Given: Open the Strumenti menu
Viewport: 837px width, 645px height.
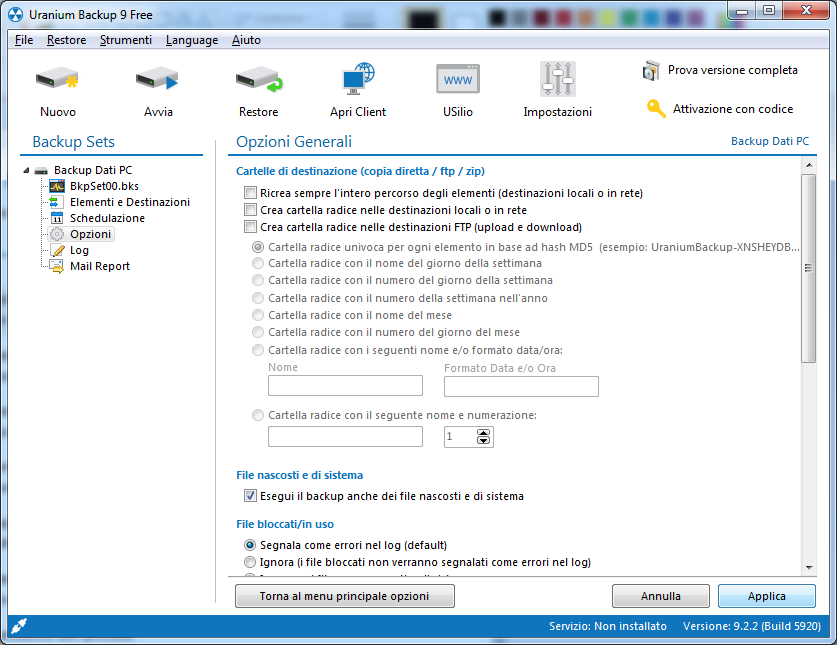Looking at the screenshot, I should [x=125, y=40].
